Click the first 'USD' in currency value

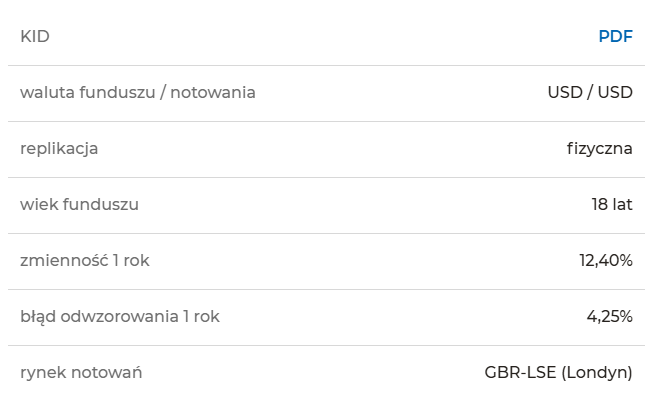point(565,92)
